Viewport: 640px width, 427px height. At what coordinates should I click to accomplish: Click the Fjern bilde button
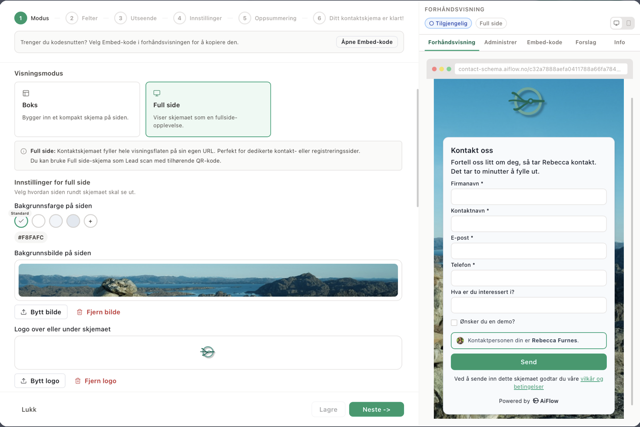[x=98, y=312]
